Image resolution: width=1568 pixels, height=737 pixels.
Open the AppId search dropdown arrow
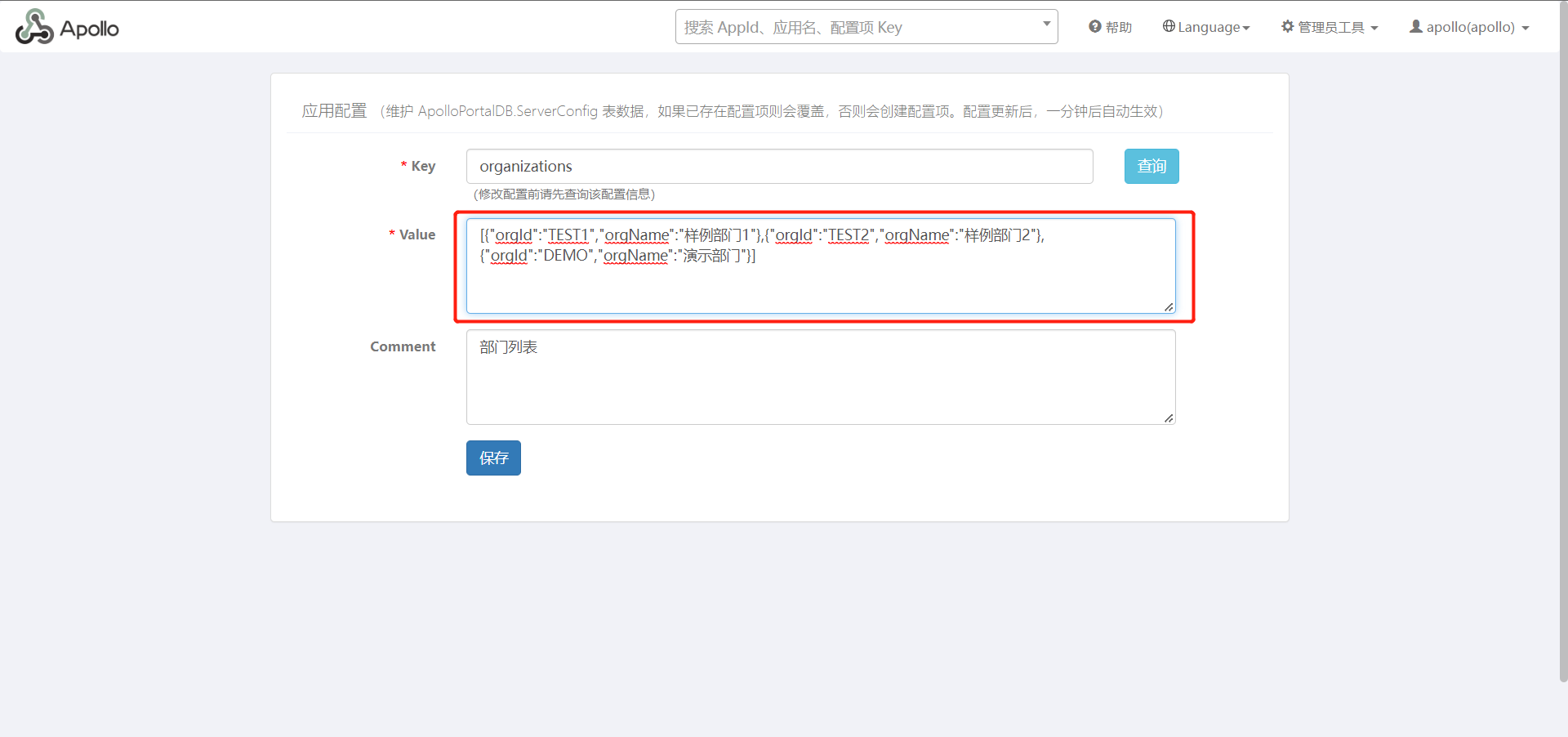1046,25
